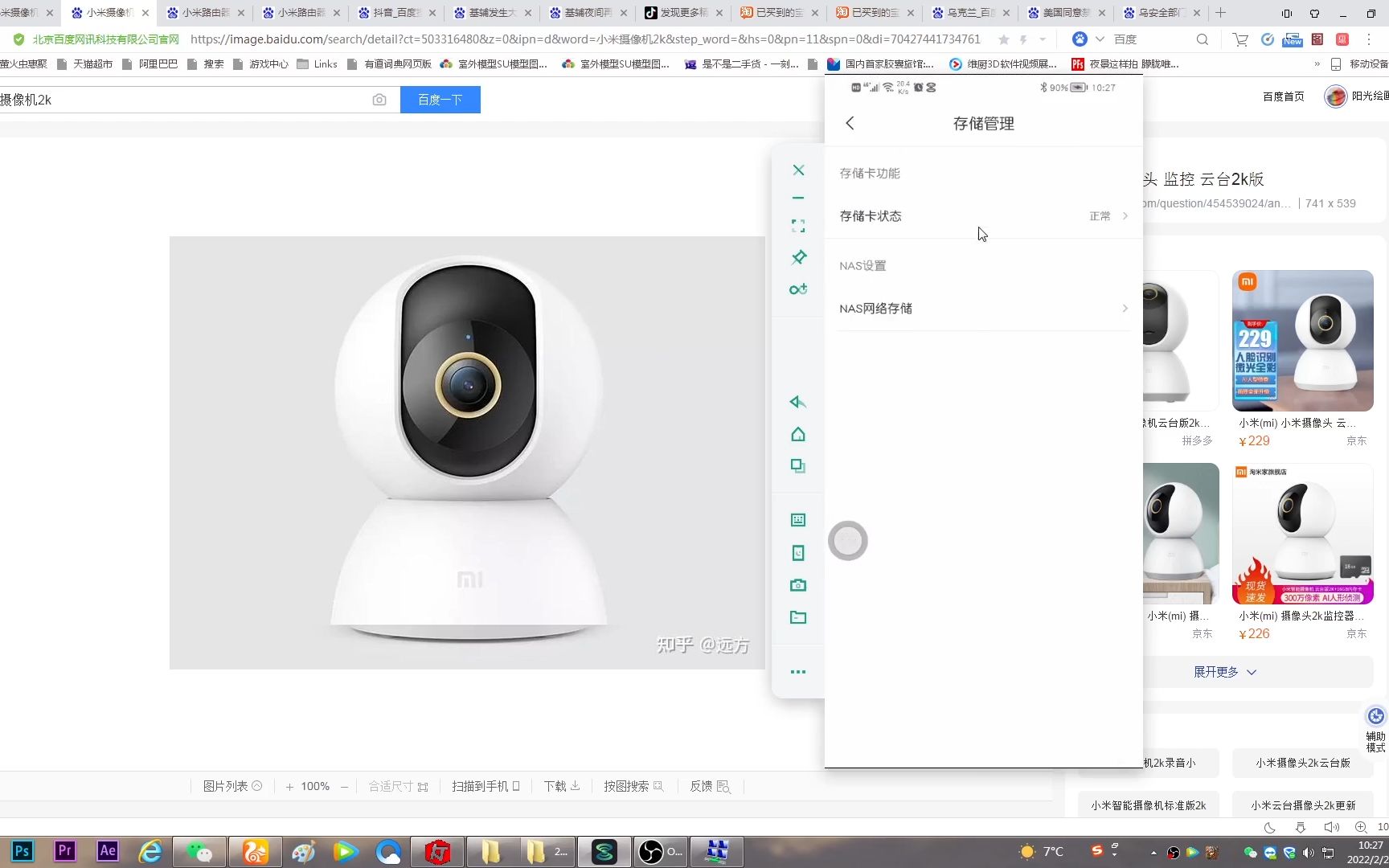Image resolution: width=1389 pixels, height=868 pixels.
Task: Open OBS Studio from the taskbar
Action: 660,851
